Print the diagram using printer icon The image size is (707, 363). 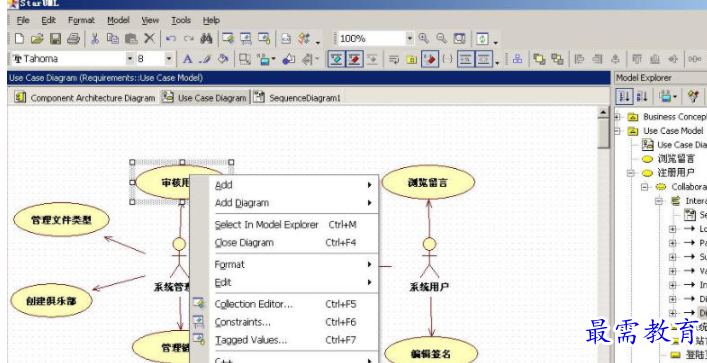click(x=73, y=39)
